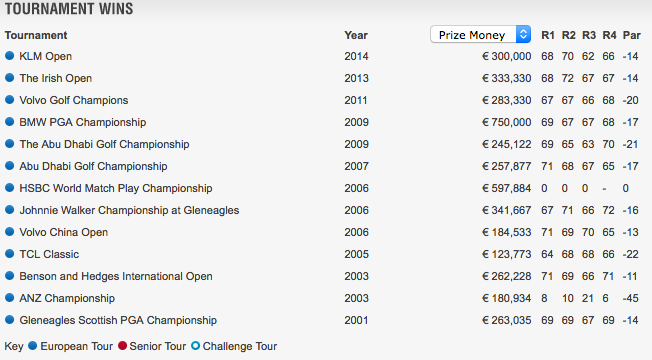Open the Prize Money dropdown

(480, 35)
